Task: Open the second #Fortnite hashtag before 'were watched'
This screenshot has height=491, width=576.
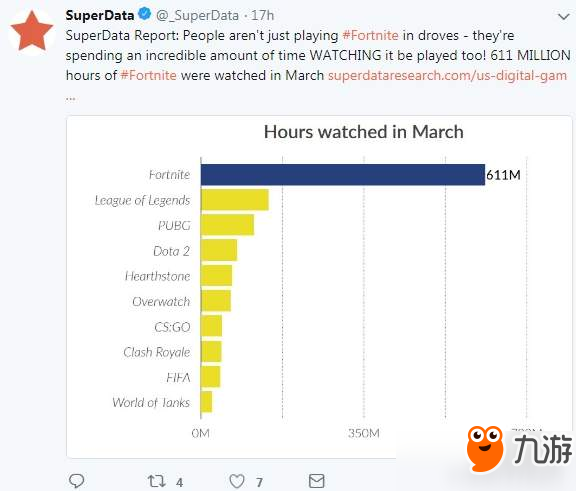Action: pos(148,75)
